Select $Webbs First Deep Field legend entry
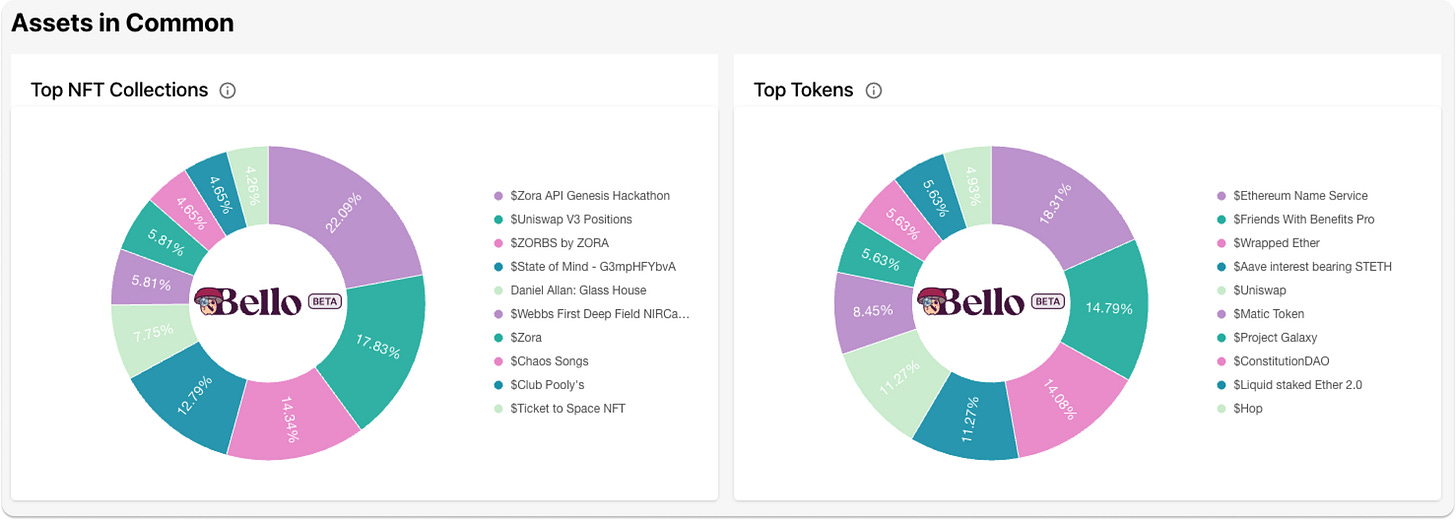 (x=592, y=314)
